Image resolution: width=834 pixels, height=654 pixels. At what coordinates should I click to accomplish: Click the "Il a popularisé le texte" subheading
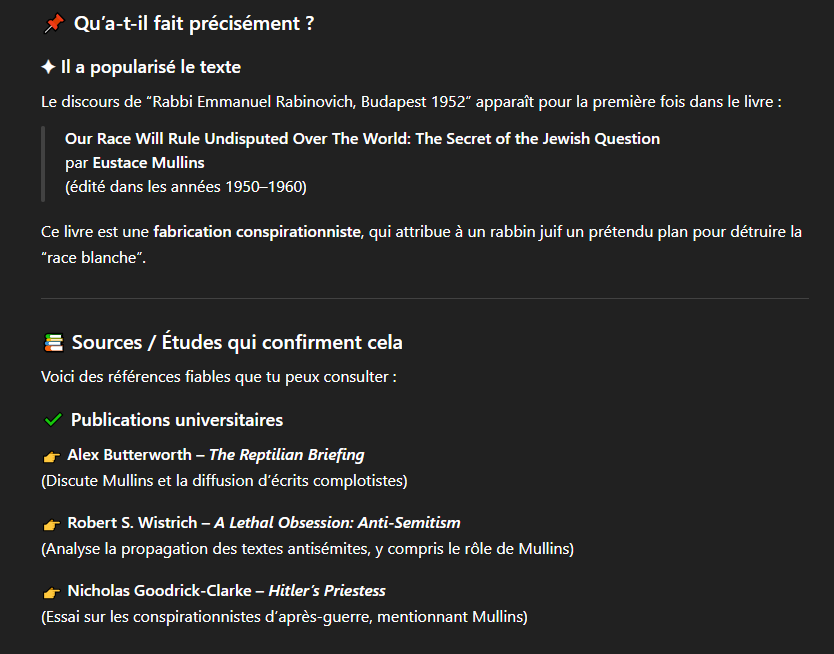[x=150, y=67]
